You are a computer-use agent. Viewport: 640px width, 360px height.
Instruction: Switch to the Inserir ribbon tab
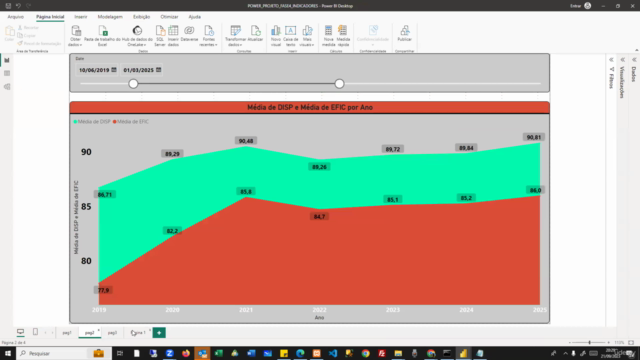point(81,17)
